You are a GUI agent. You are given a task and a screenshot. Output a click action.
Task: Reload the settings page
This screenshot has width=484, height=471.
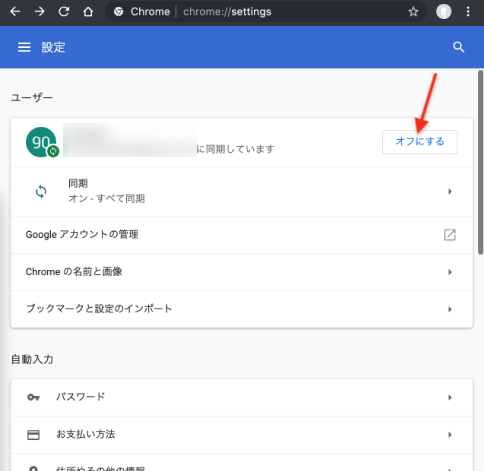[x=64, y=12]
